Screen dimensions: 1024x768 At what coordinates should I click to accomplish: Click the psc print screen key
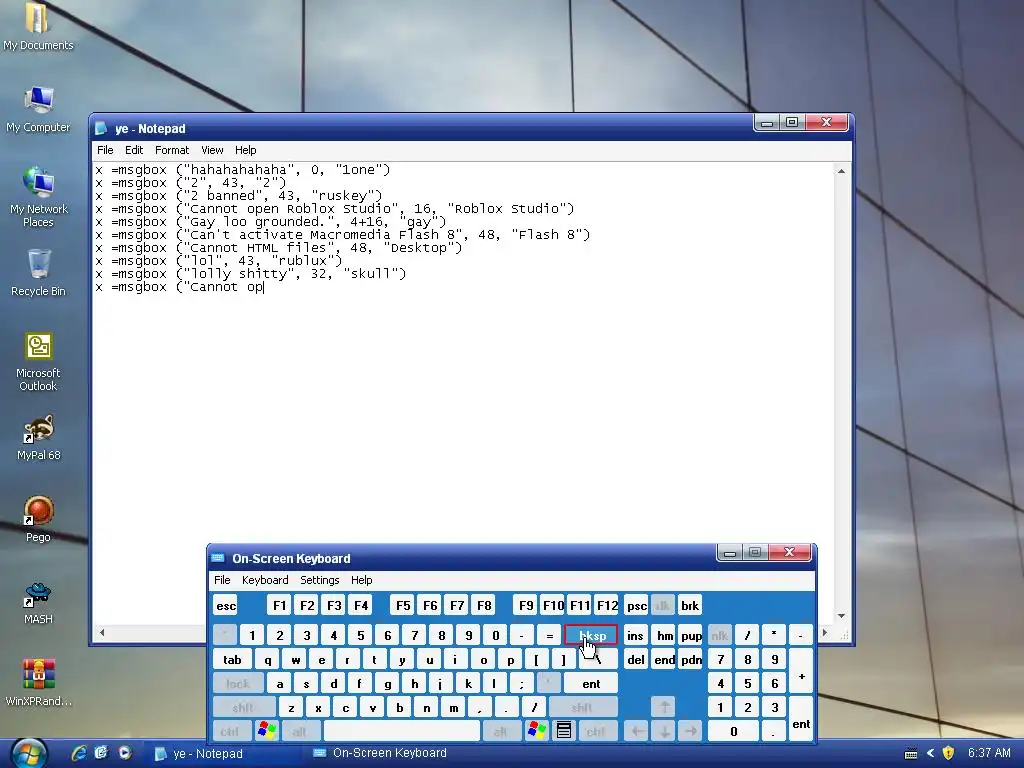pyautogui.click(x=636, y=605)
